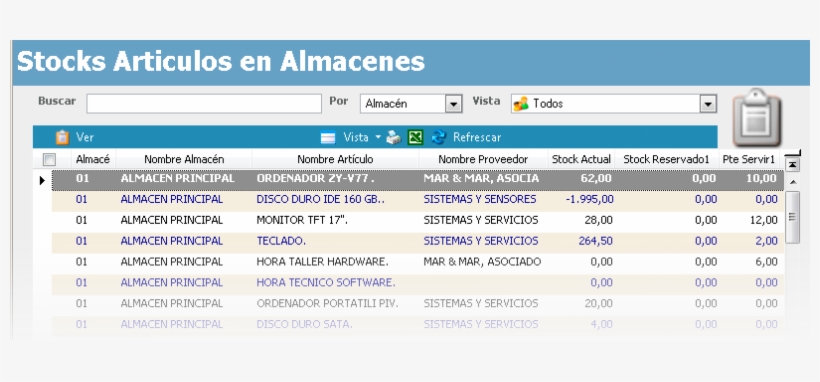Click the printer icon in toolbar
Viewport: 820px width, 382px height.
[394, 138]
